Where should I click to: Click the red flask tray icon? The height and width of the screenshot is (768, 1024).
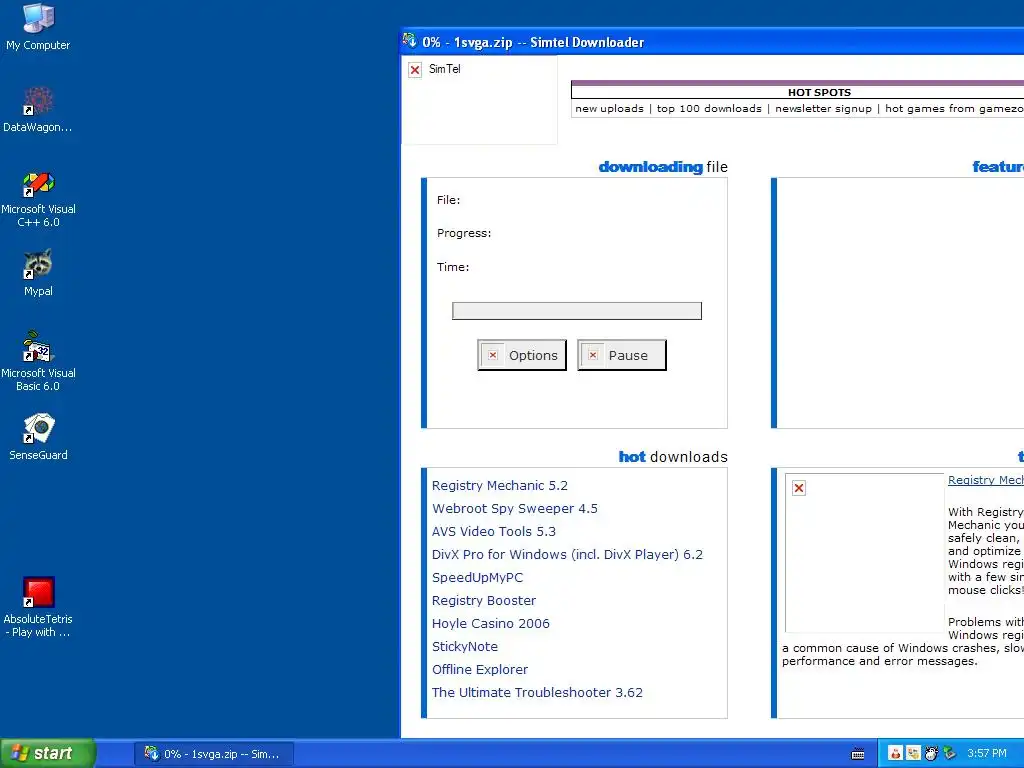coord(895,754)
